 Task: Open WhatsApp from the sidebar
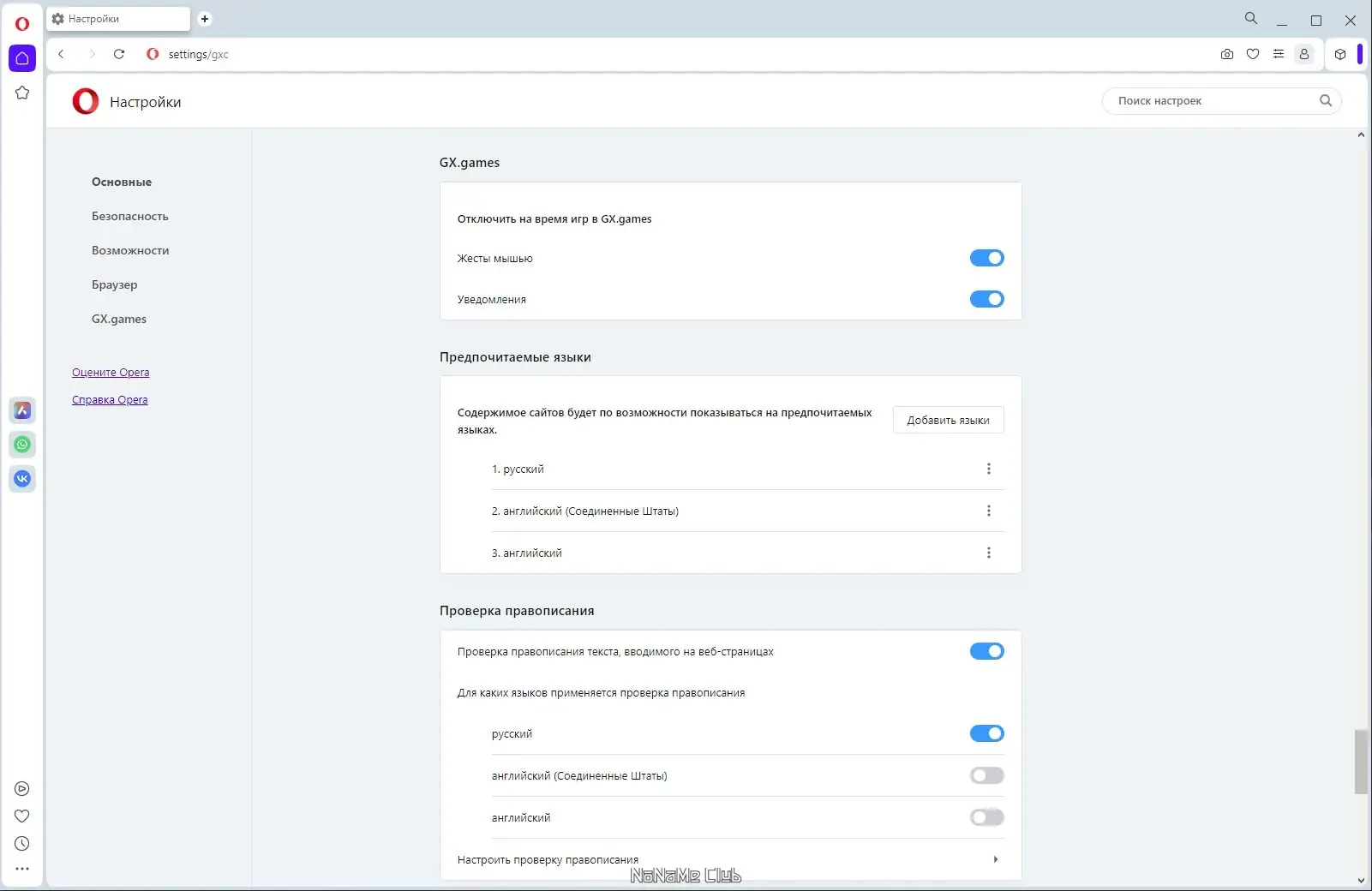point(22,445)
